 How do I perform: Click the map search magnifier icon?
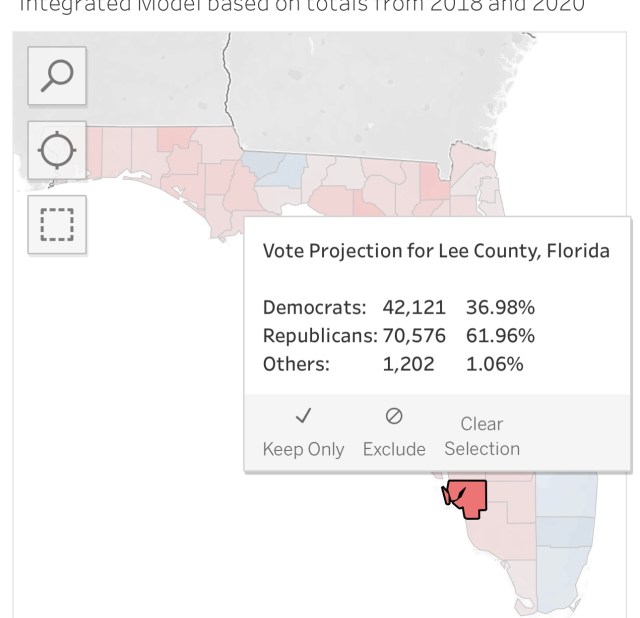point(56,76)
